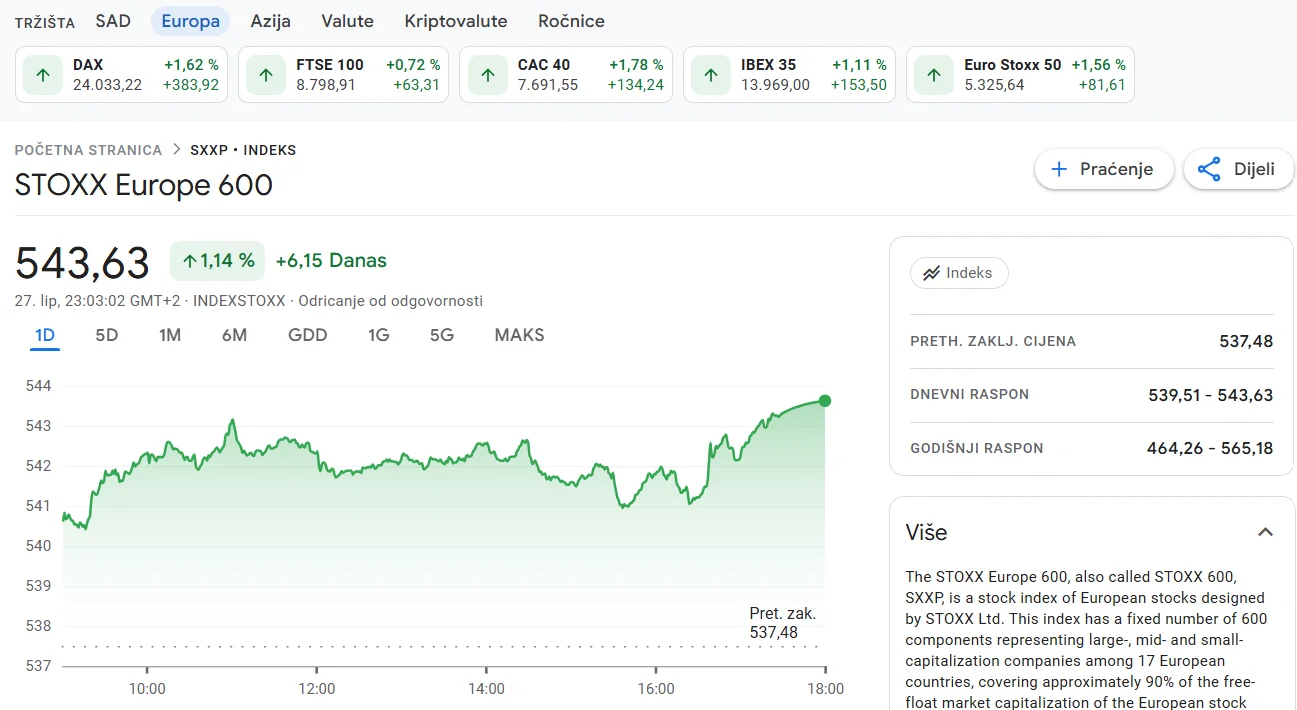Click the Indeks chip trend icon
Image resolution: width=1297 pixels, height=710 pixels.
(931, 273)
